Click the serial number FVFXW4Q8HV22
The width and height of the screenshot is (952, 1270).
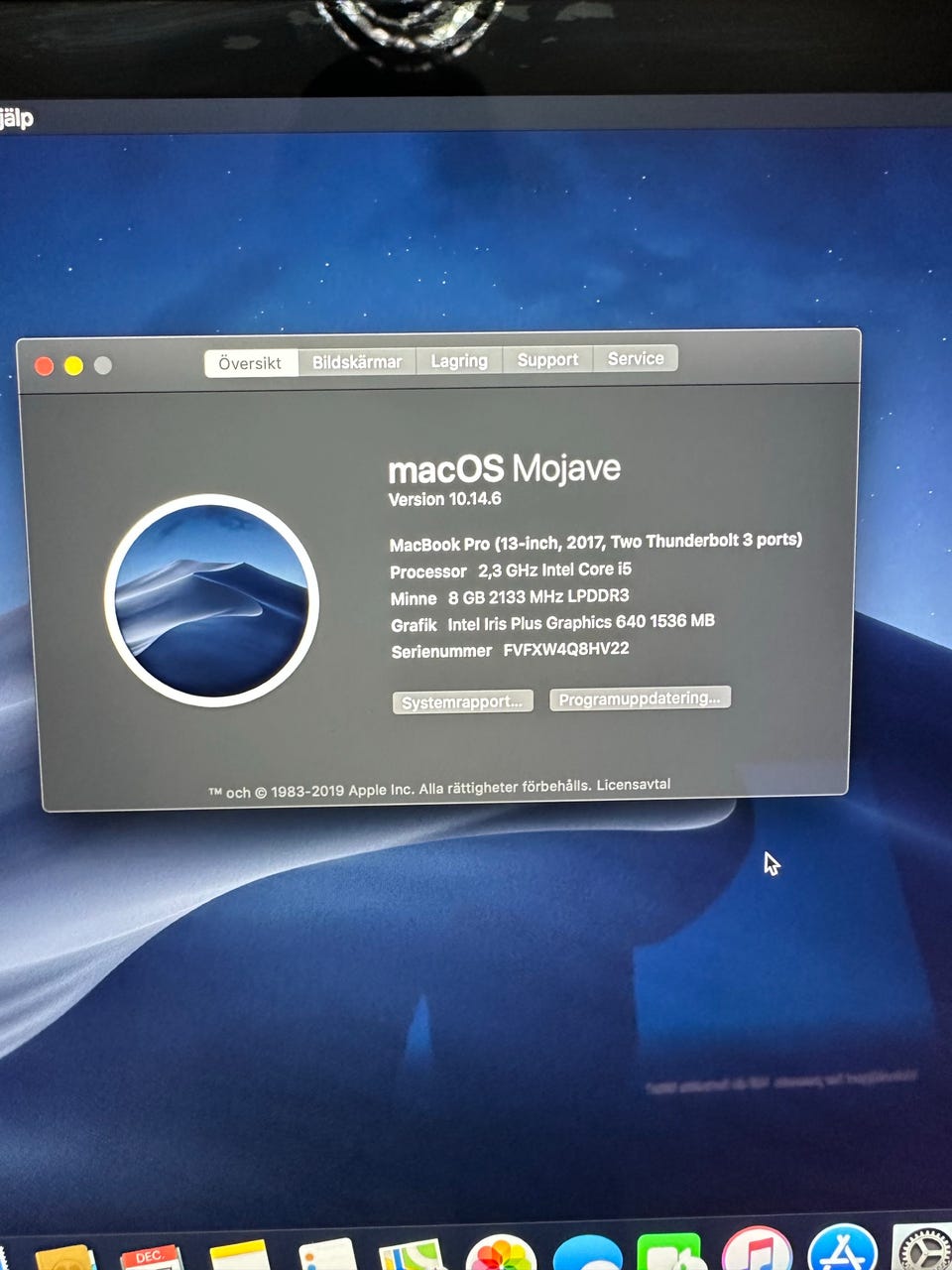[x=566, y=649]
